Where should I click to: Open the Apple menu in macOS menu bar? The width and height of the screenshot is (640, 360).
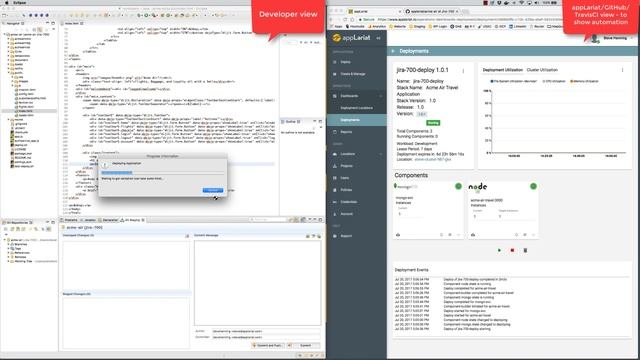coord(6,2)
